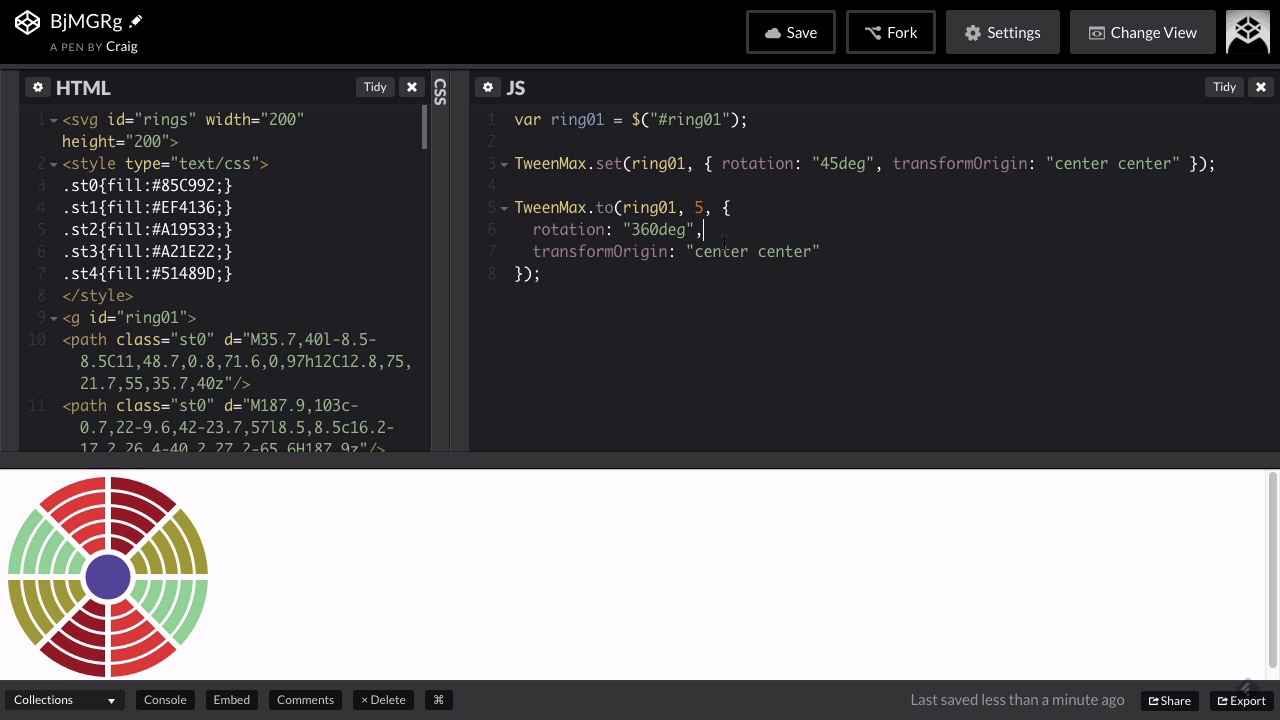Click the preview pane vertical scrollbar
Screen dimensions: 1280x720
1272,570
